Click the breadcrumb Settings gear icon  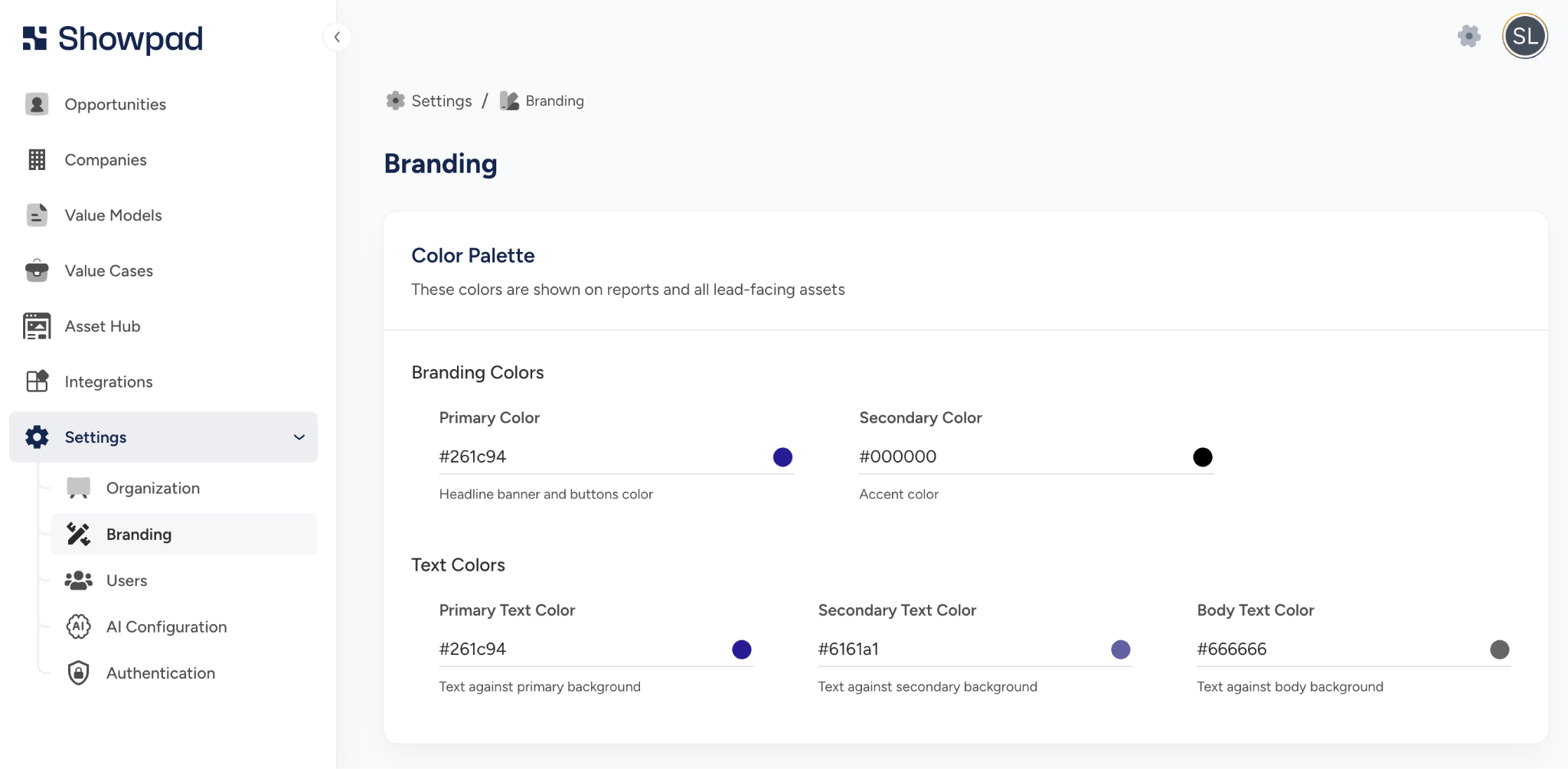395,100
